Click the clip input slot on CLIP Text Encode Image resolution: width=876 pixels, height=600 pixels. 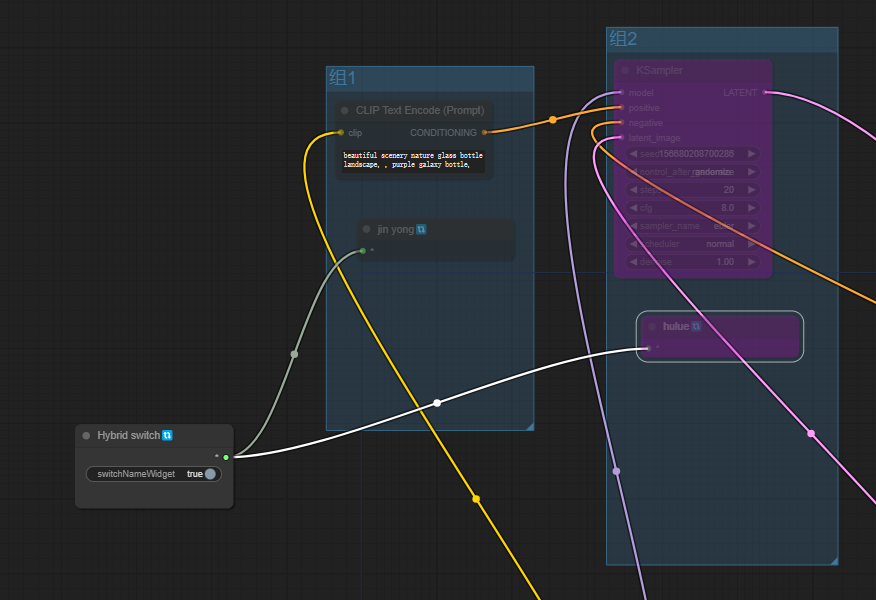point(341,132)
